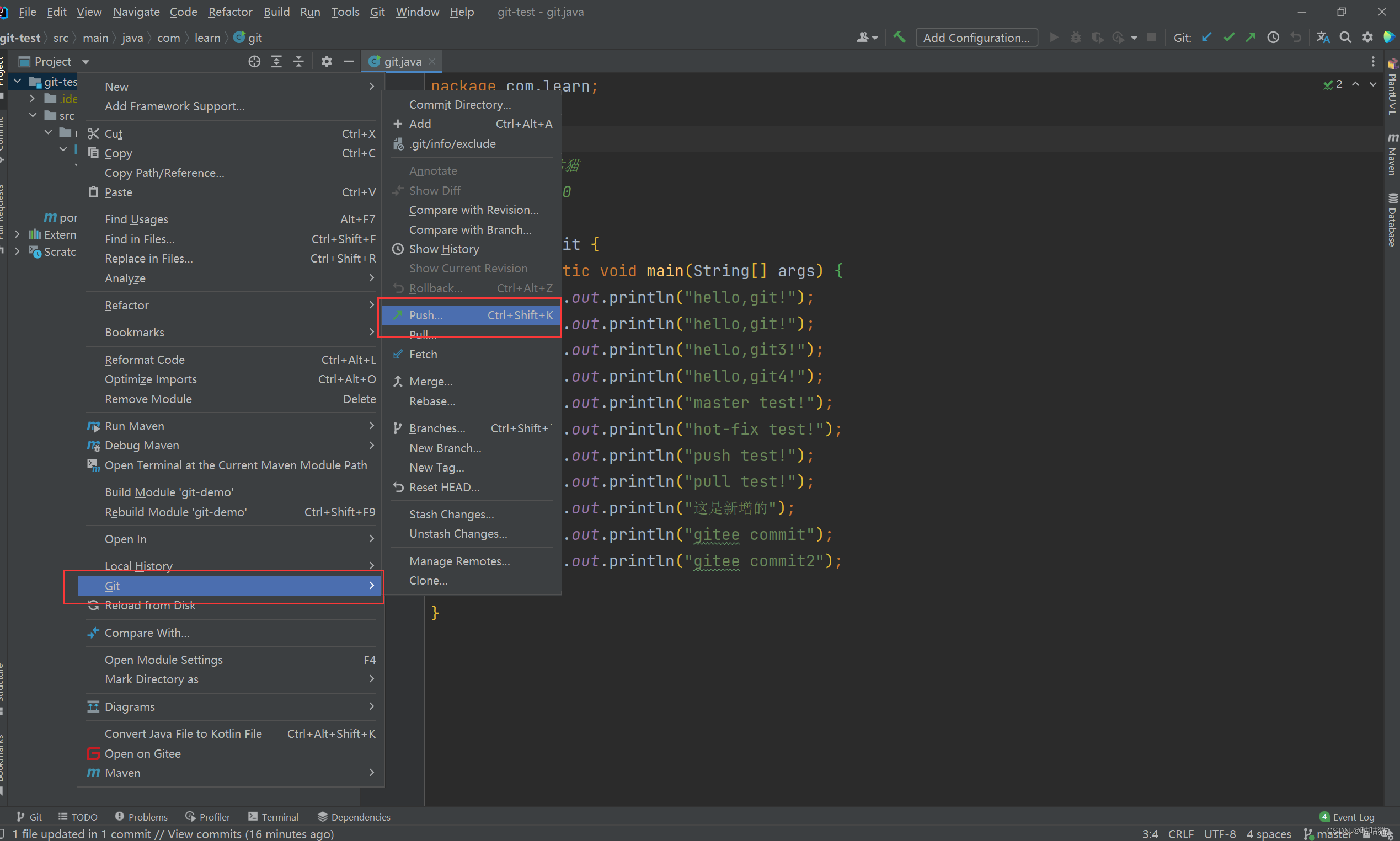Click Add Configuration... button
The height and width of the screenshot is (841, 1400).
pos(976,38)
